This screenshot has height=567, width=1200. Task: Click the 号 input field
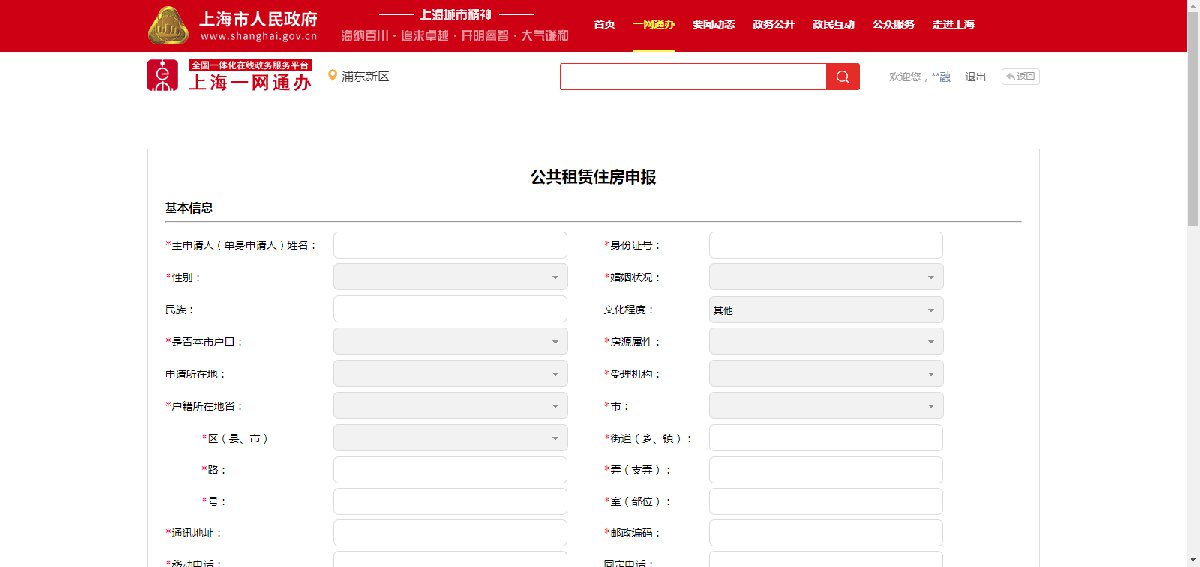point(450,502)
